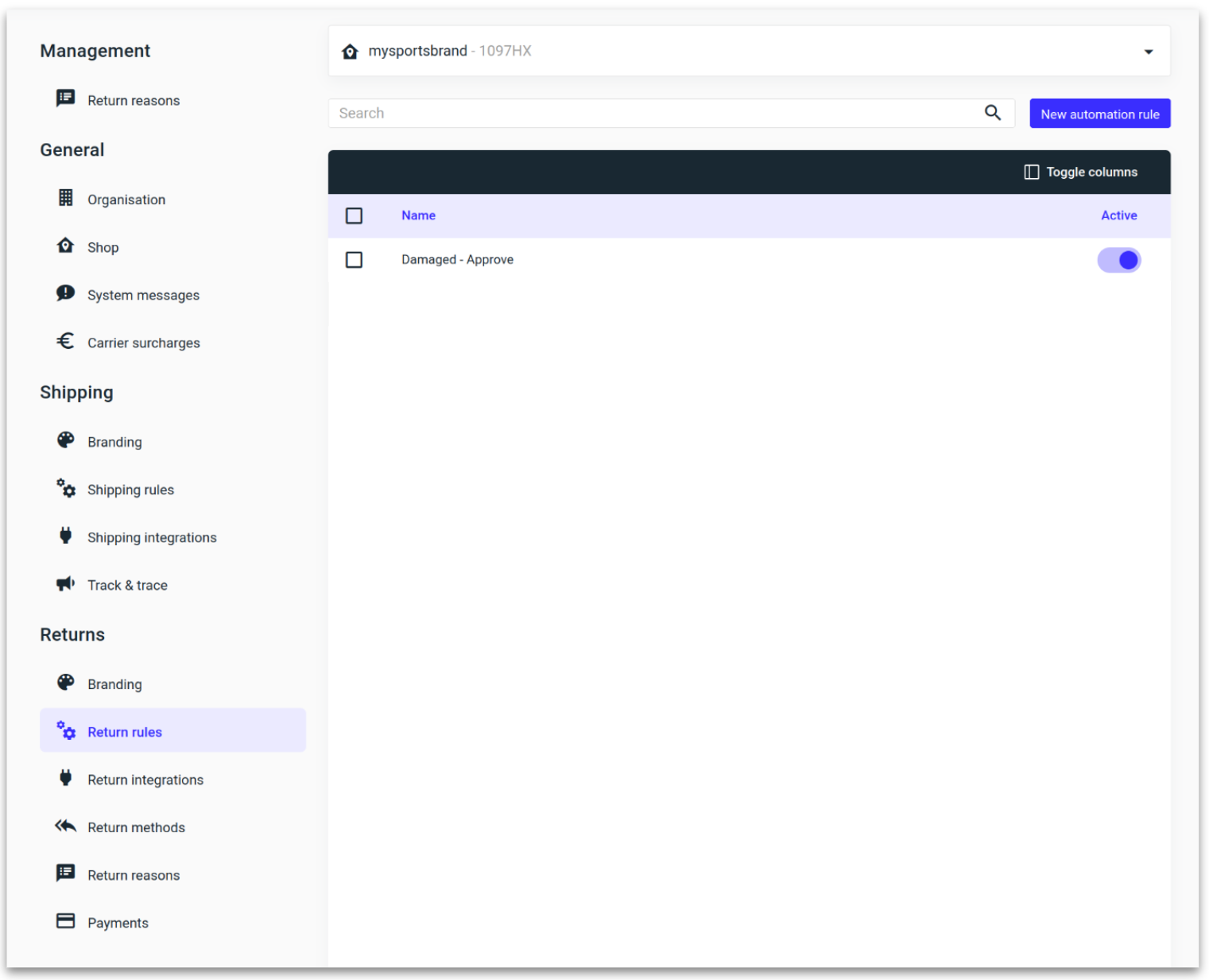Disable the Damaged - Approve rule toggle
This screenshot has width=1209, height=980.
click(x=1119, y=260)
